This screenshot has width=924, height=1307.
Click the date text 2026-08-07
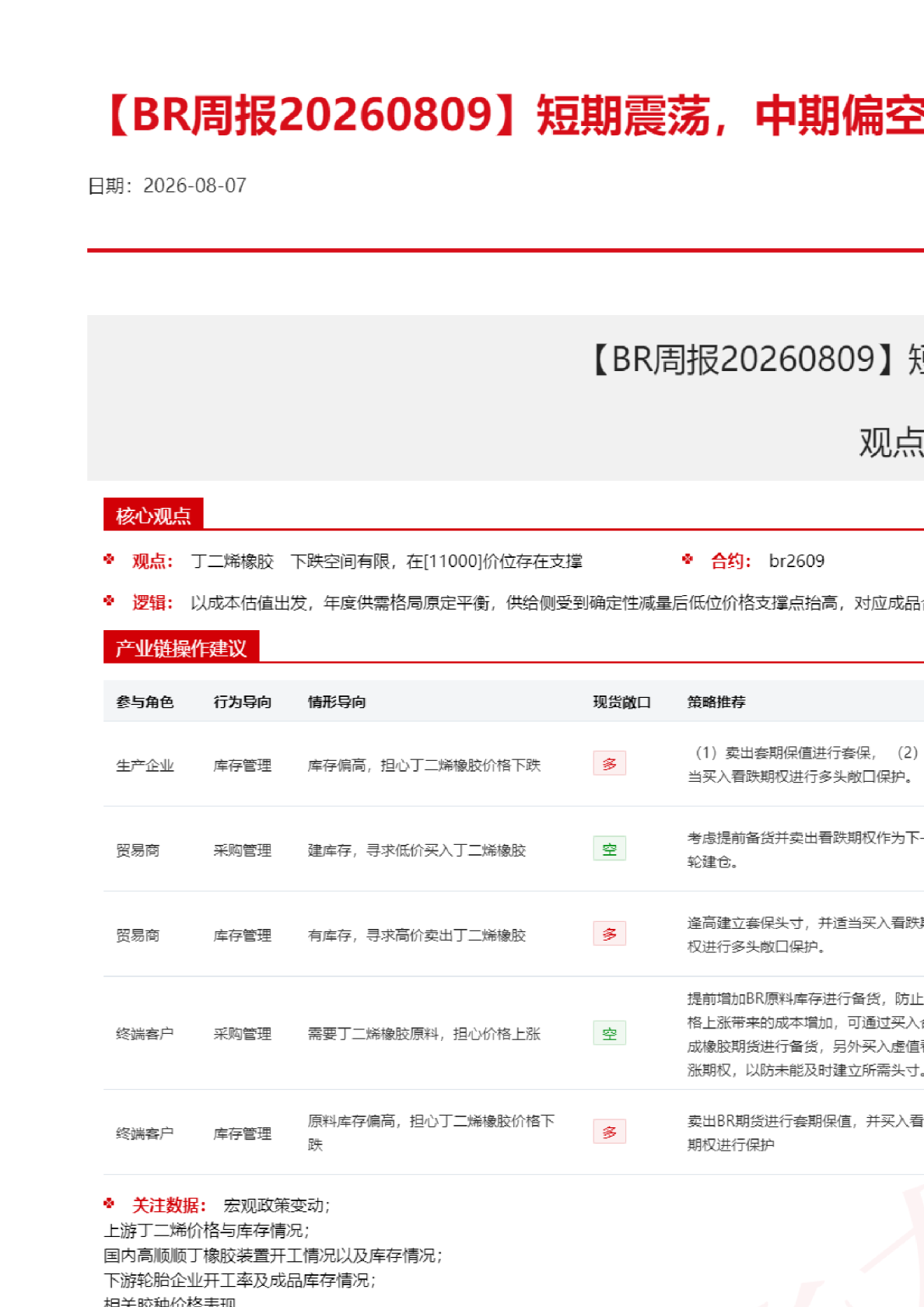click(194, 186)
